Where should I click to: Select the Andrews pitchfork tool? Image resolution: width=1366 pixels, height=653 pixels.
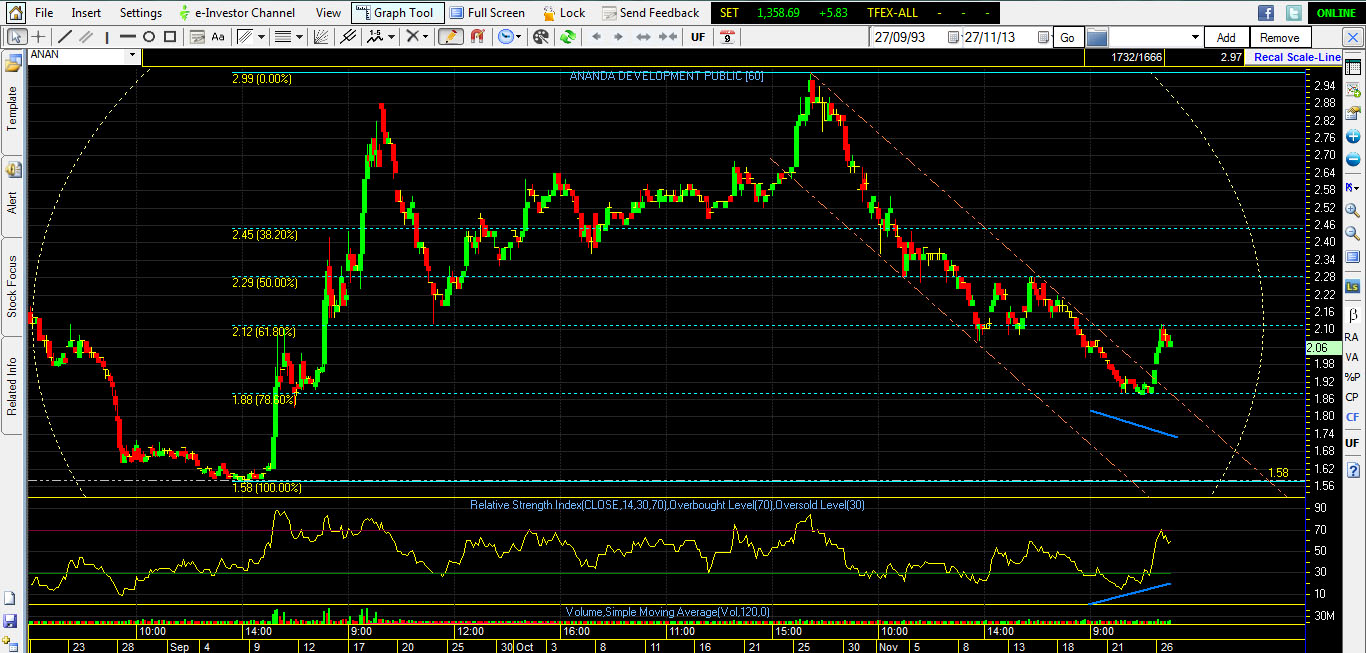(x=347, y=37)
